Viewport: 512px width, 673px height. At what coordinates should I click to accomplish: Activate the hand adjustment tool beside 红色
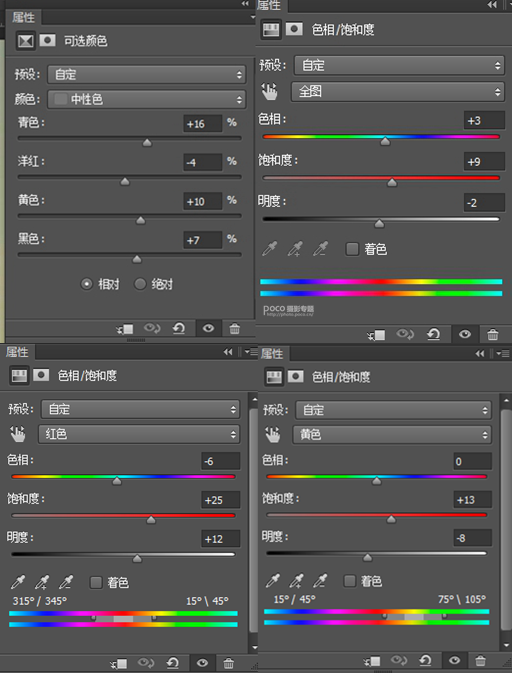point(18,434)
